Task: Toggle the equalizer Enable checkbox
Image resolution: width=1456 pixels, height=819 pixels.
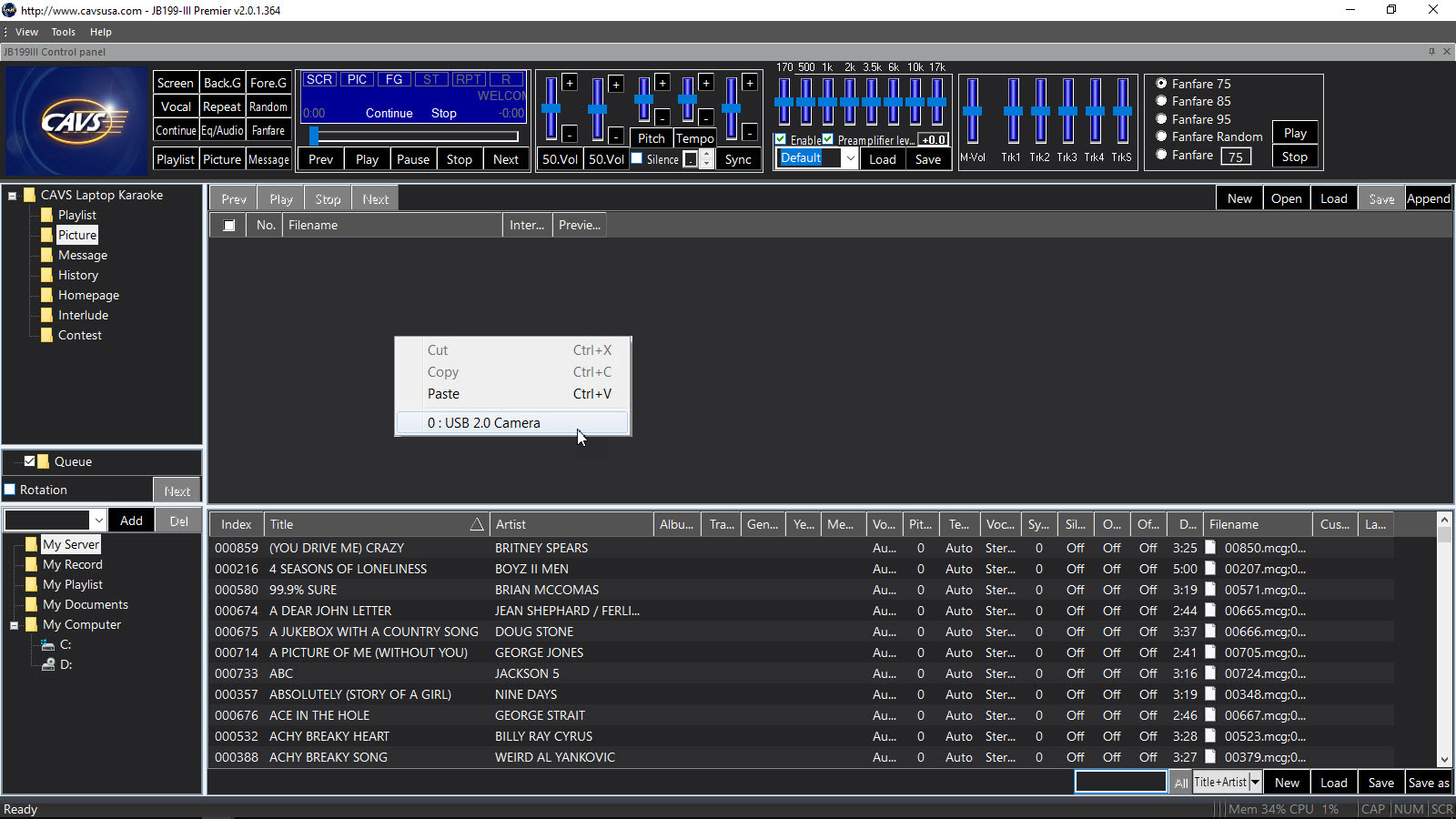Action: pos(780,139)
